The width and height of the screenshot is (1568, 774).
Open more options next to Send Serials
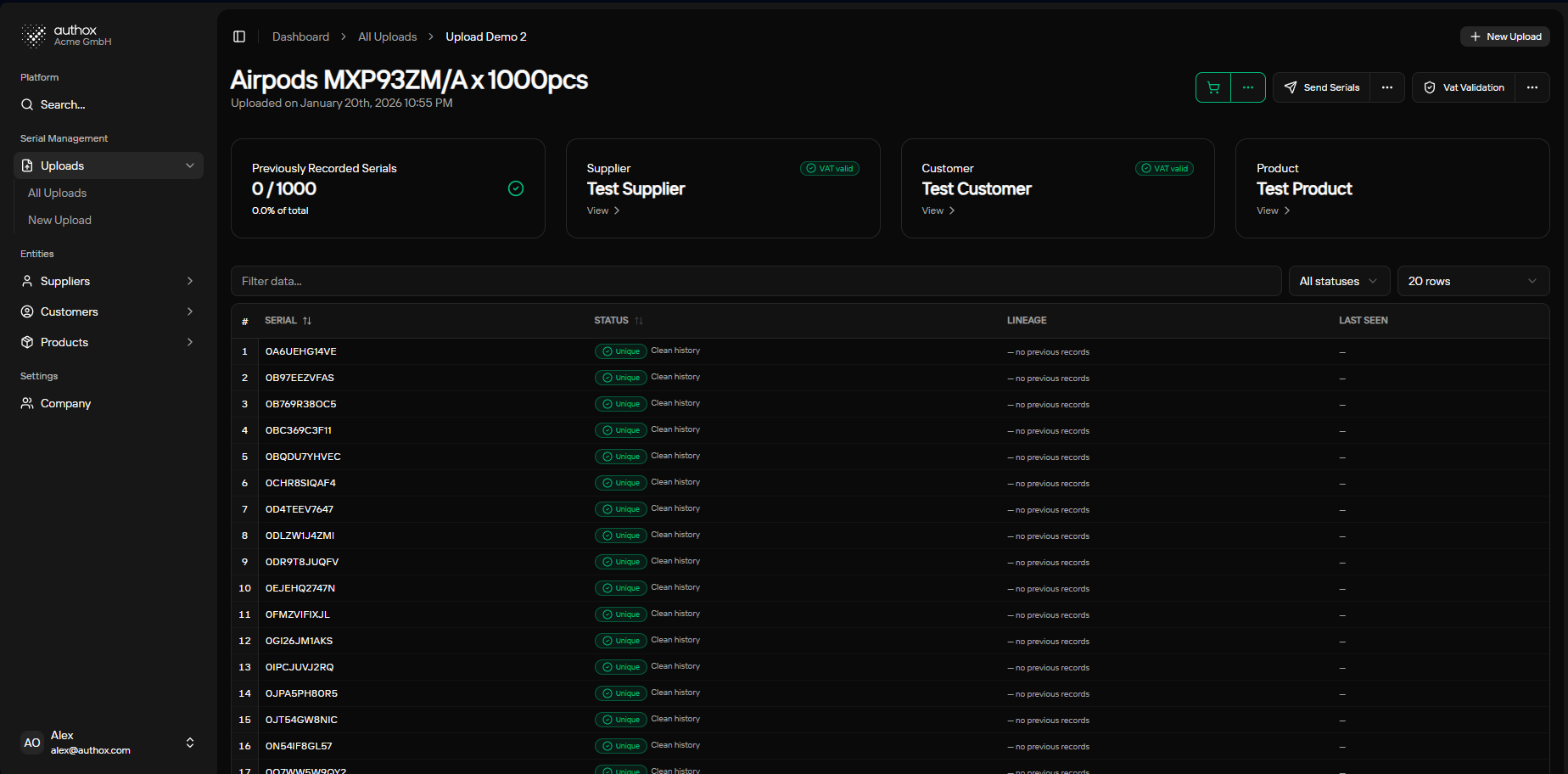[1387, 87]
